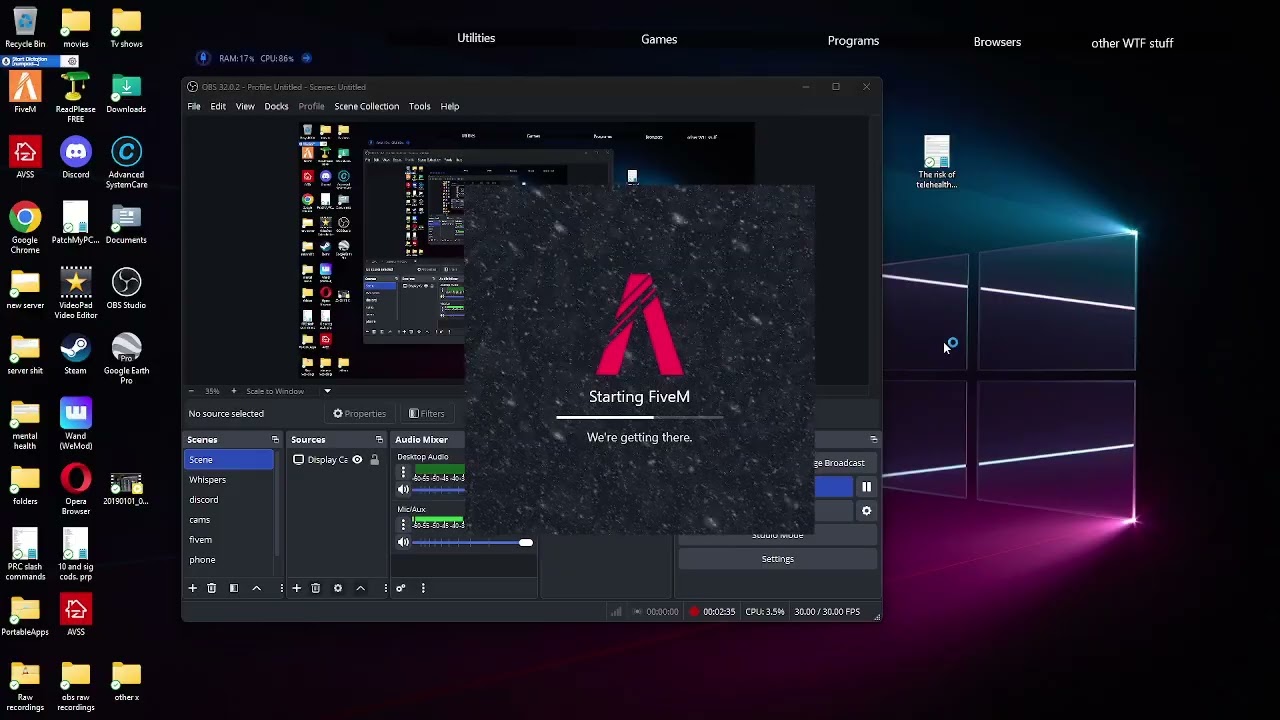The height and width of the screenshot is (720, 1280).
Task: Open Desktop Audio options menu
Action: [404, 472]
